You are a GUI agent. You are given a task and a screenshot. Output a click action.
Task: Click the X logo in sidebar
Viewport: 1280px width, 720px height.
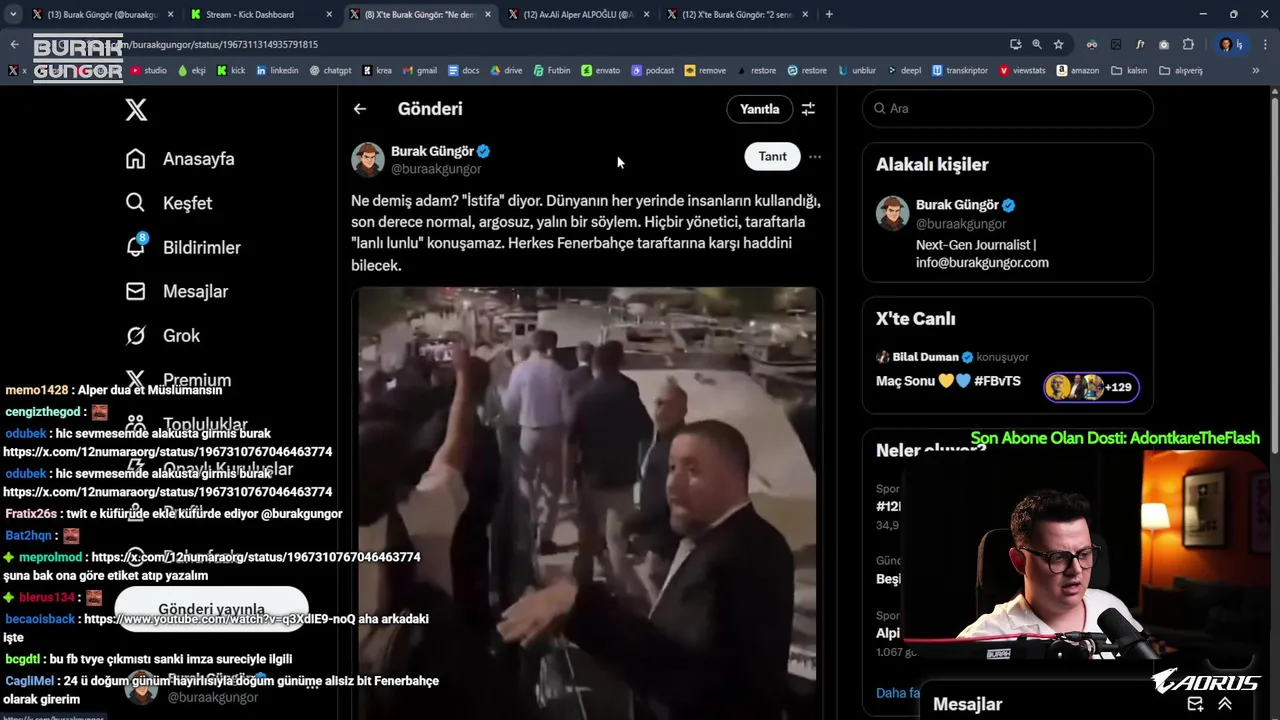(136, 110)
